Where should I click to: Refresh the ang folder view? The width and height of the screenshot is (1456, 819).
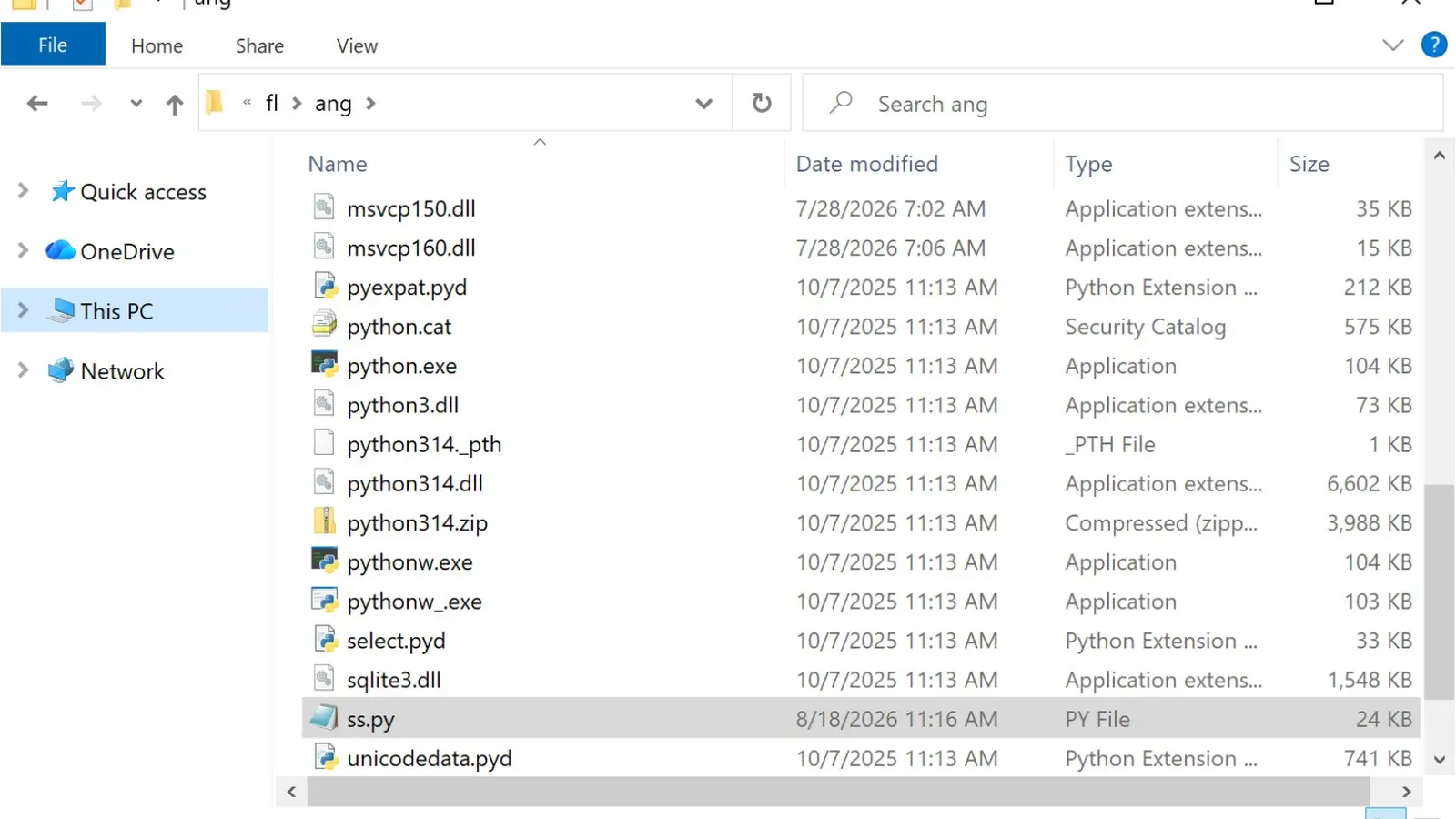click(x=762, y=103)
